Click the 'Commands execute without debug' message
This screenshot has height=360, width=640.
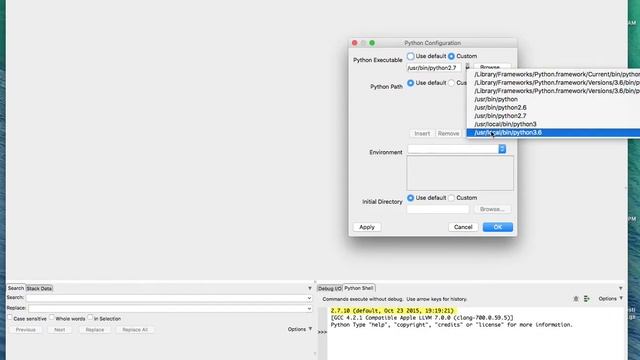395,299
